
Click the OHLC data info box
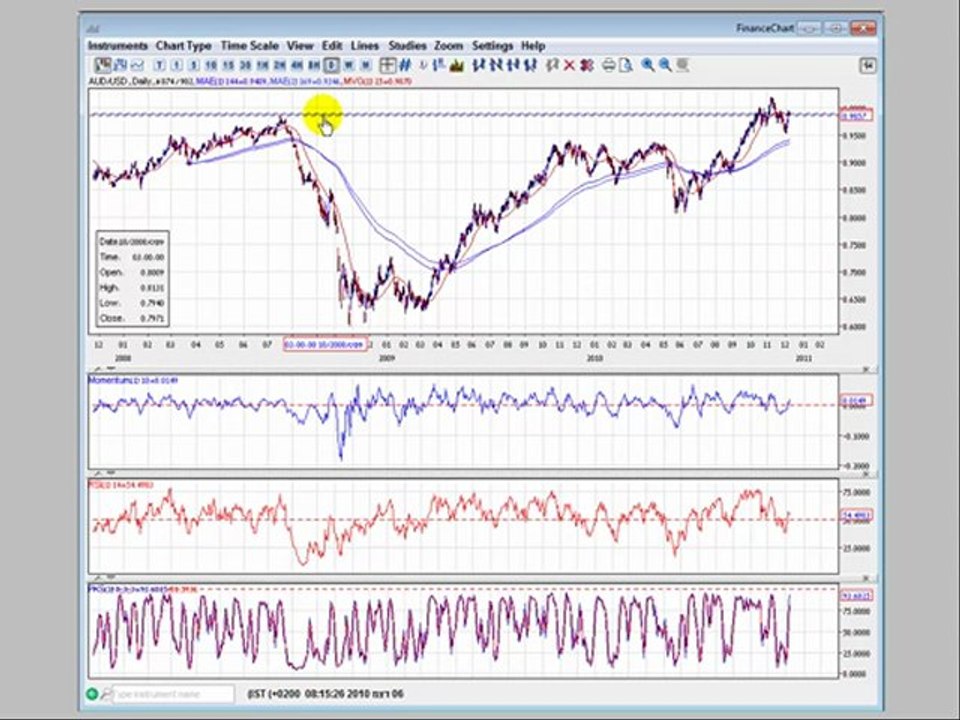point(132,279)
